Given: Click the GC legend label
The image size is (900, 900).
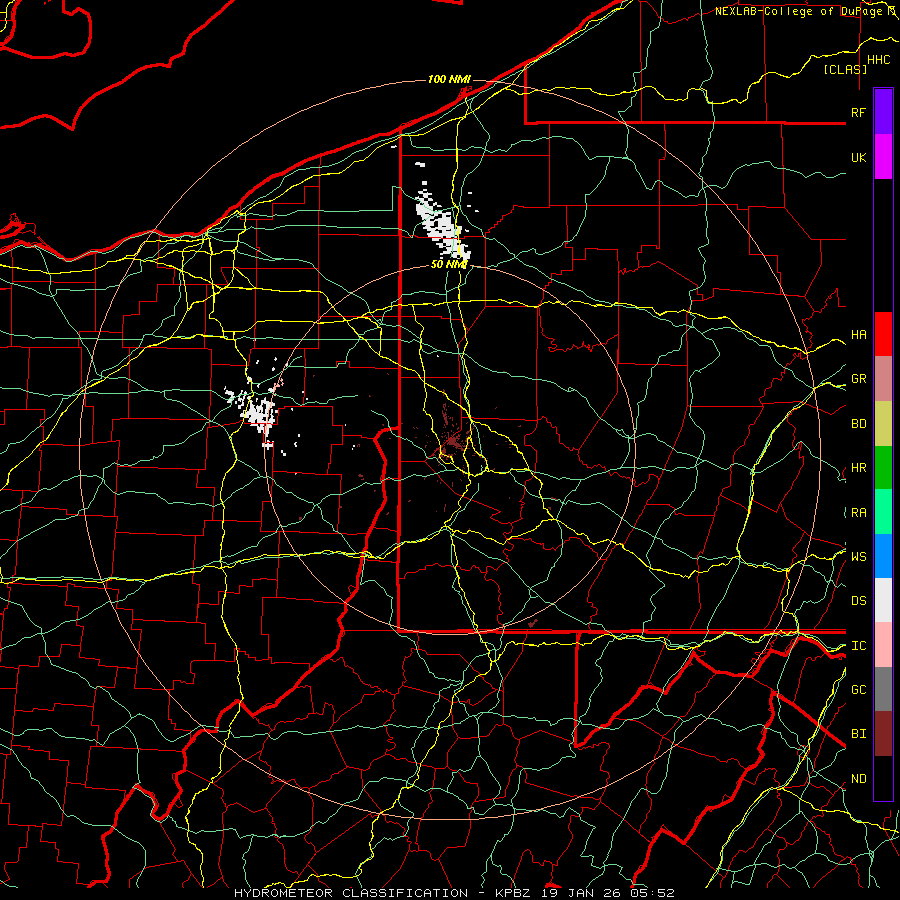Looking at the screenshot, I should 858,689.
